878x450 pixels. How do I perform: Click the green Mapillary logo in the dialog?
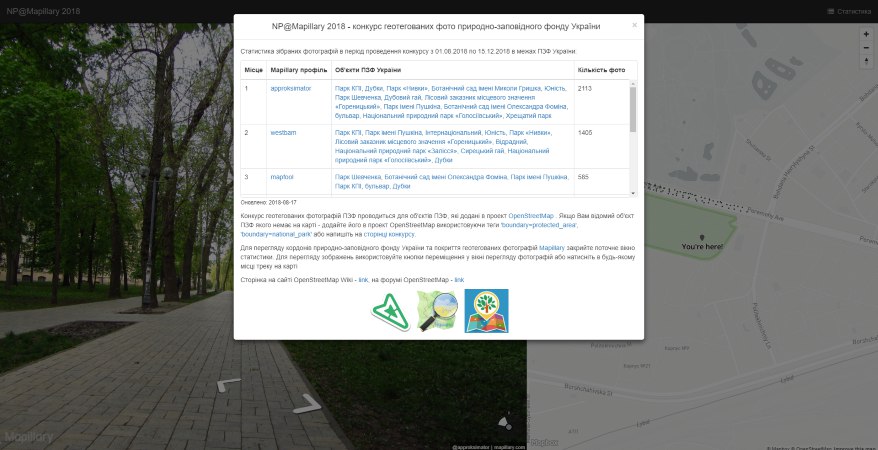tap(390, 312)
